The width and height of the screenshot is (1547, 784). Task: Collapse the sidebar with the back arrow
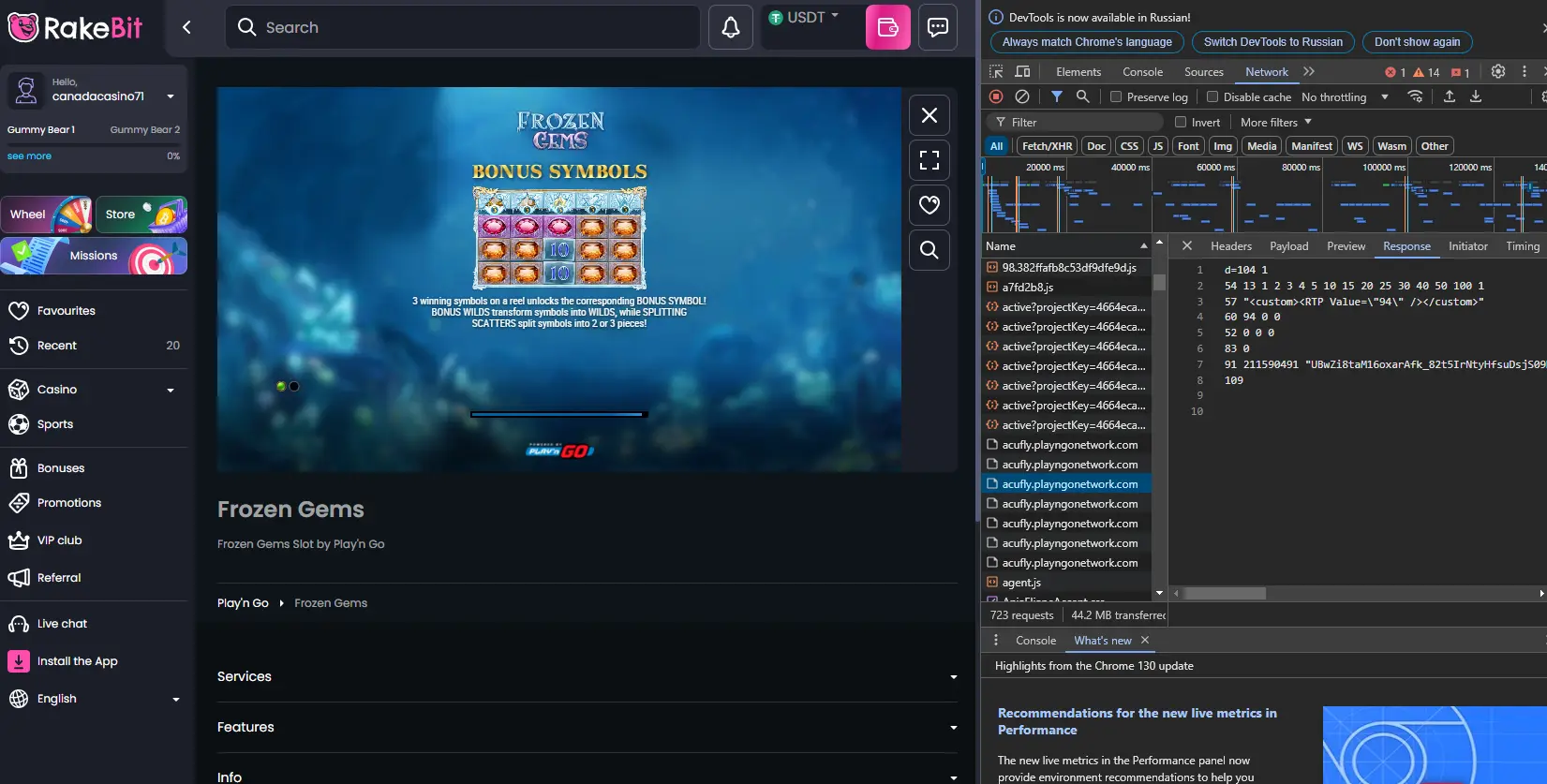(x=186, y=27)
